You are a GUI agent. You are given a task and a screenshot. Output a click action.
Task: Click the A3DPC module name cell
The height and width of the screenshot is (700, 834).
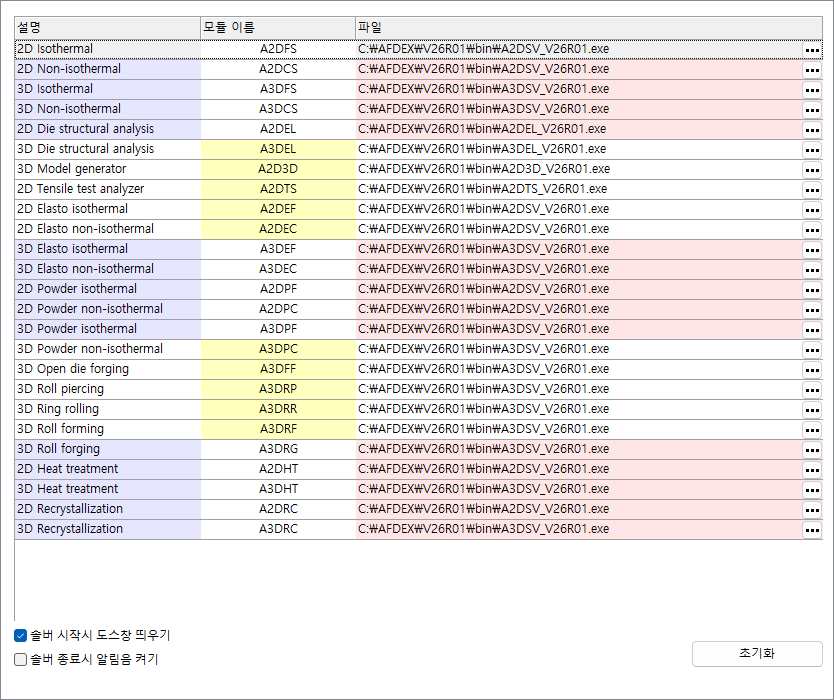pyautogui.click(x=278, y=349)
